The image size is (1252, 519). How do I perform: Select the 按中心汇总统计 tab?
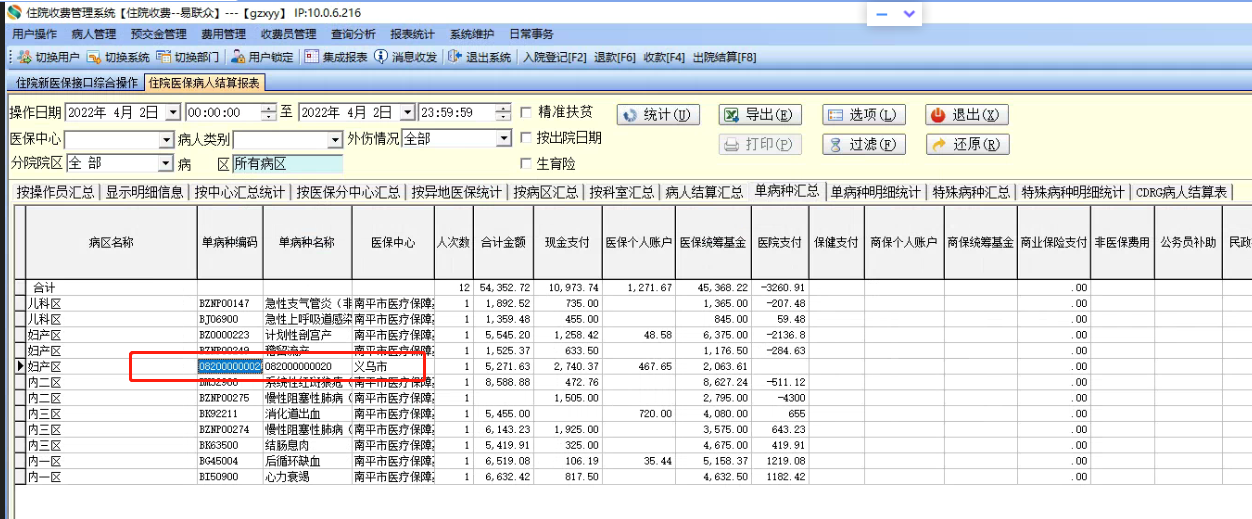pos(240,193)
